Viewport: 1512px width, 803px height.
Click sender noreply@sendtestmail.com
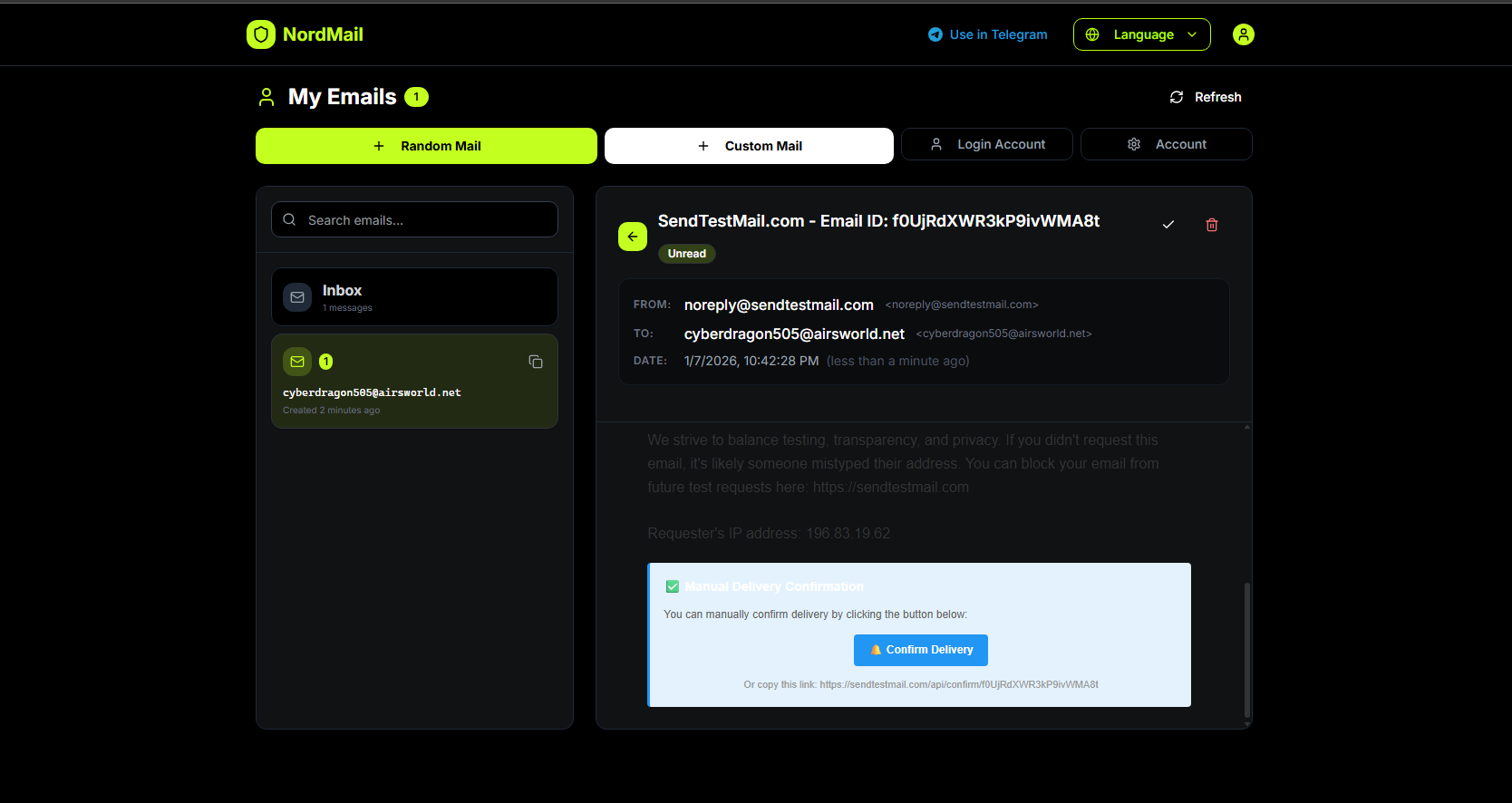pos(779,305)
